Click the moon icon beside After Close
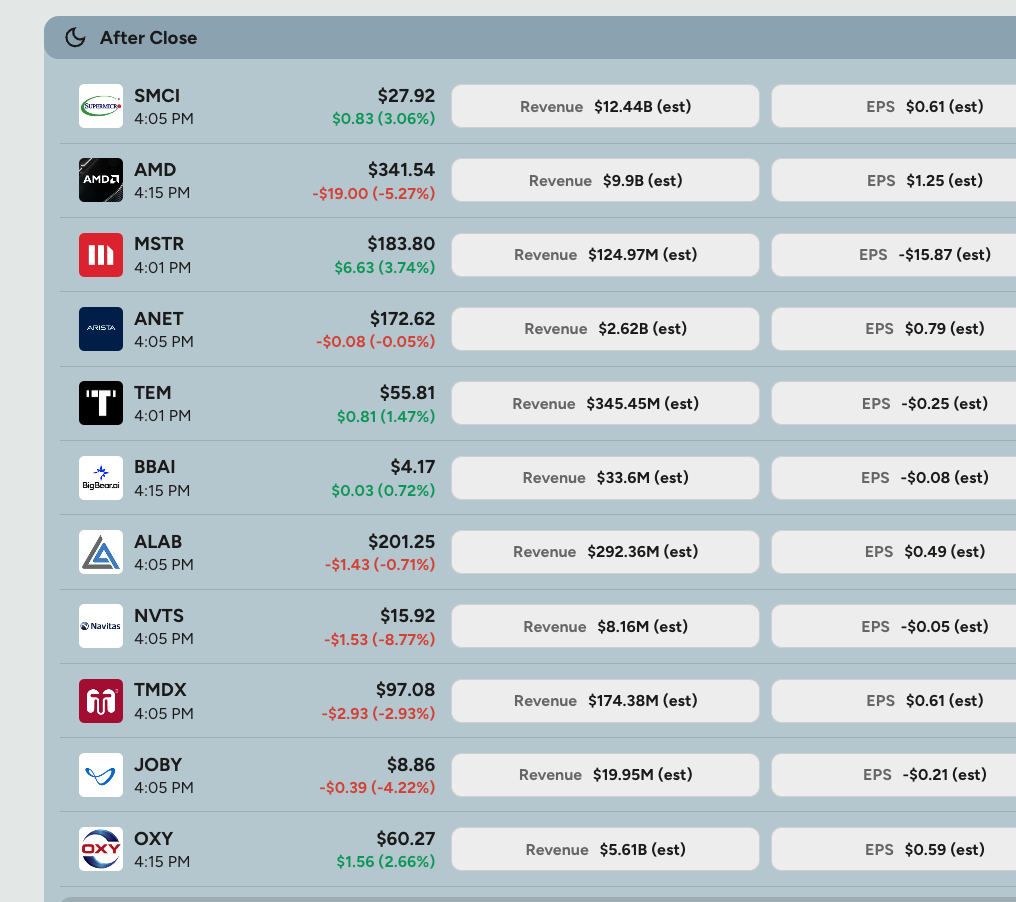 pyautogui.click(x=75, y=38)
